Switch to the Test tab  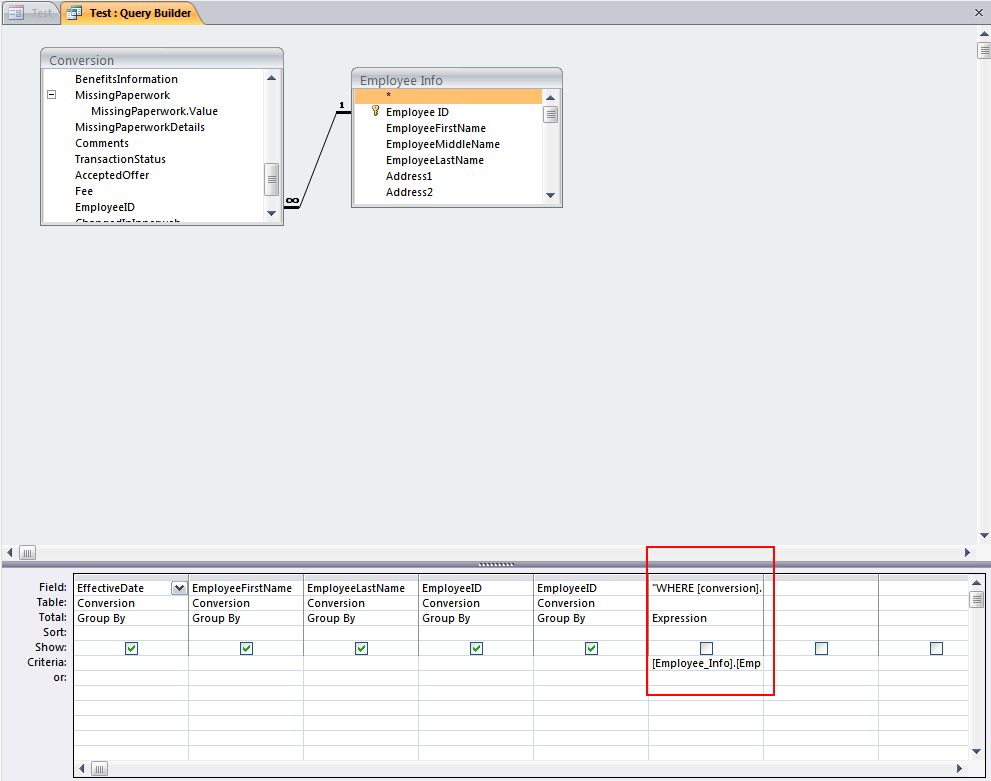[x=30, y=13]
